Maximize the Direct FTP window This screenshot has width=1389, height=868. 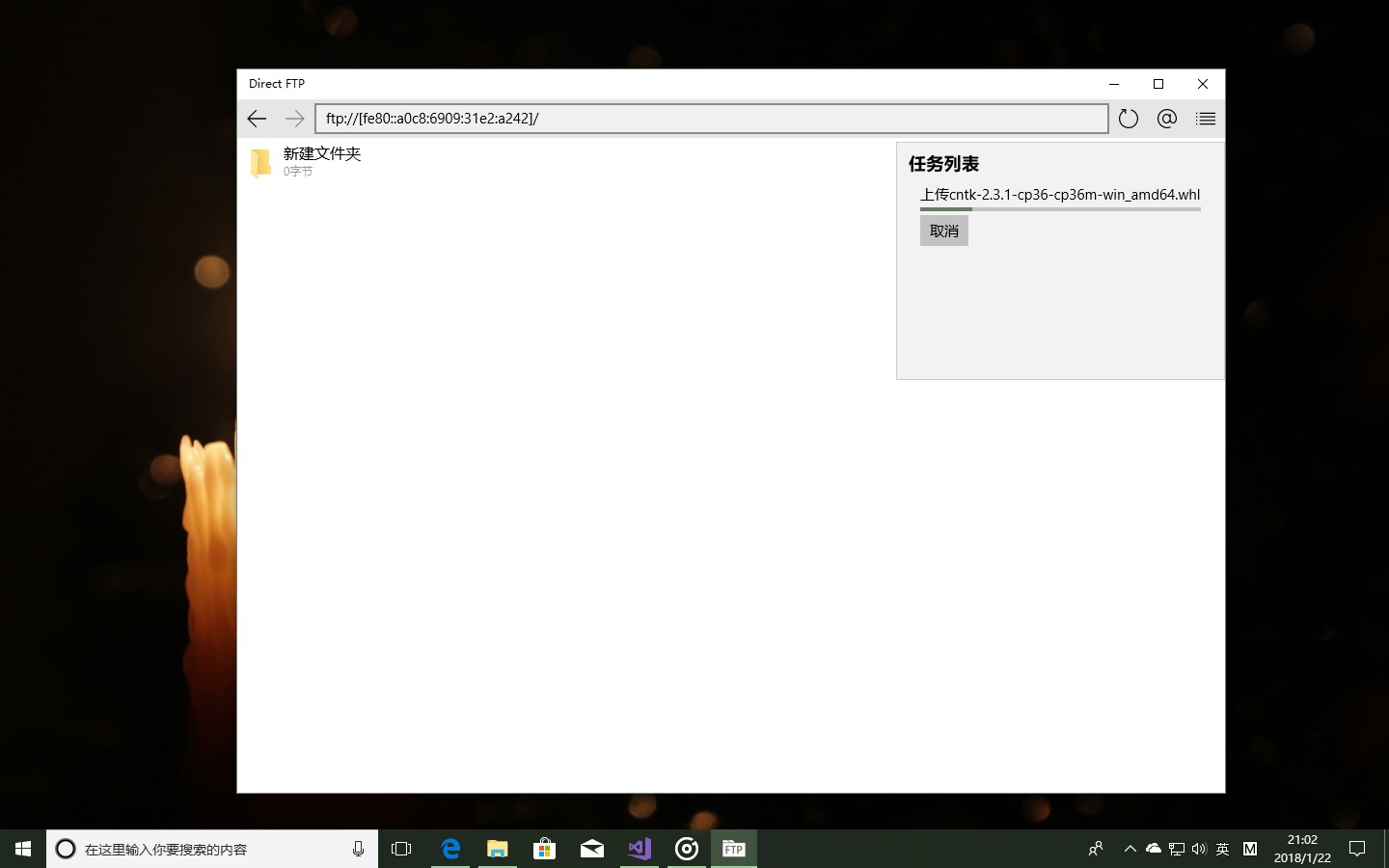click(1158, 84)
